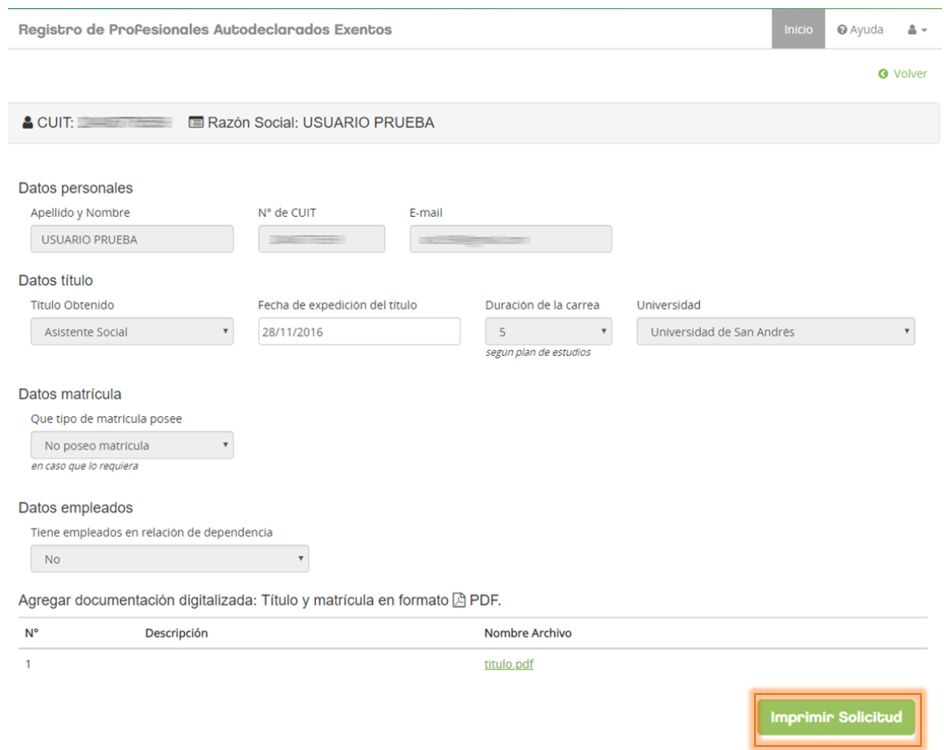Expand the Título Obtenido dropdown
Screen dimensions: 944x750
132,332
